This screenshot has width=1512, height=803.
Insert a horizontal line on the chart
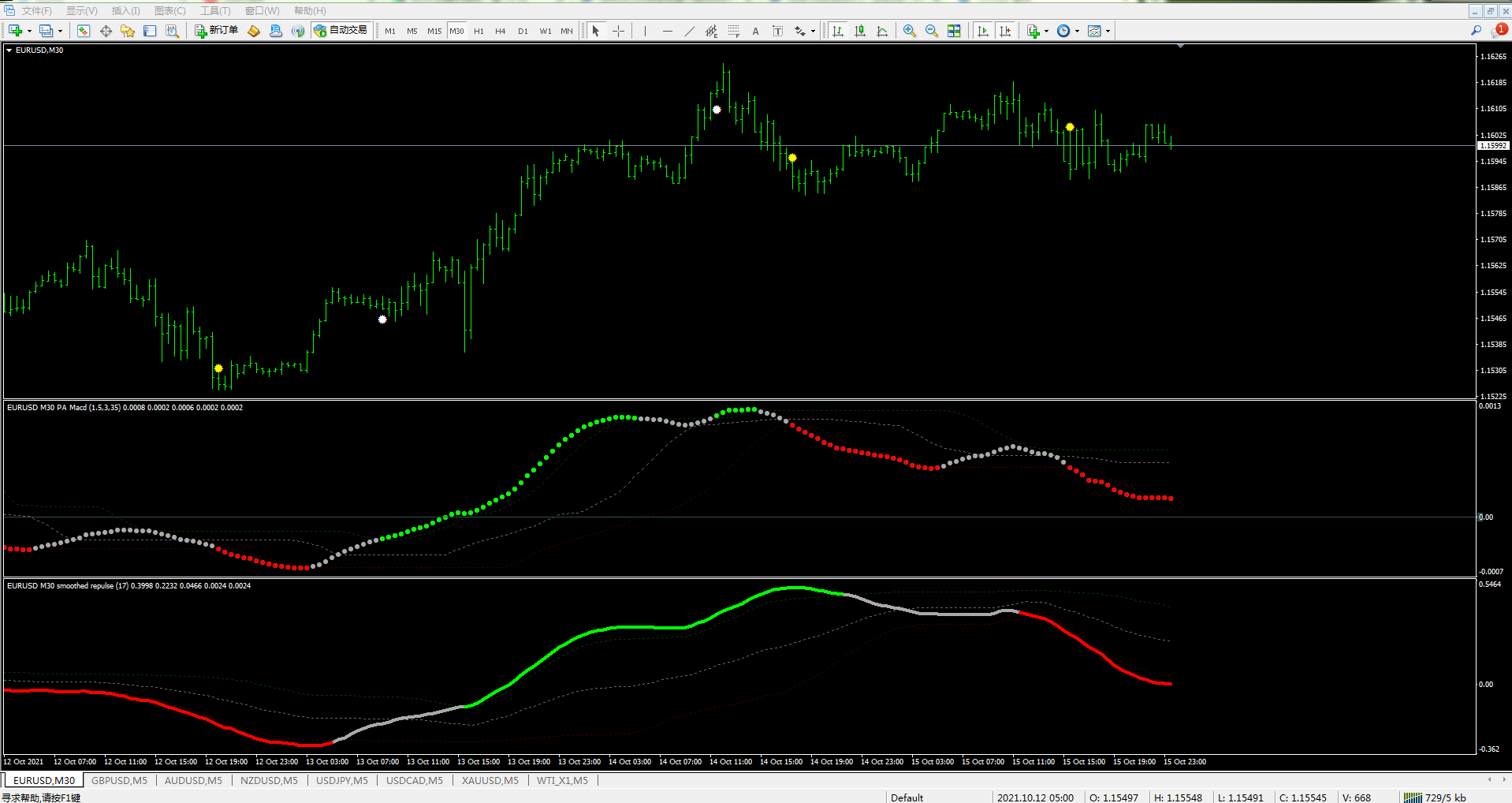pyautogui.click(x=668, y=31)
